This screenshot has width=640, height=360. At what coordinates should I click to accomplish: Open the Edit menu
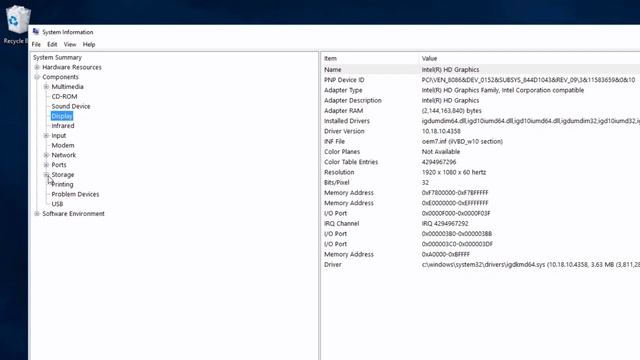point(52,44)
